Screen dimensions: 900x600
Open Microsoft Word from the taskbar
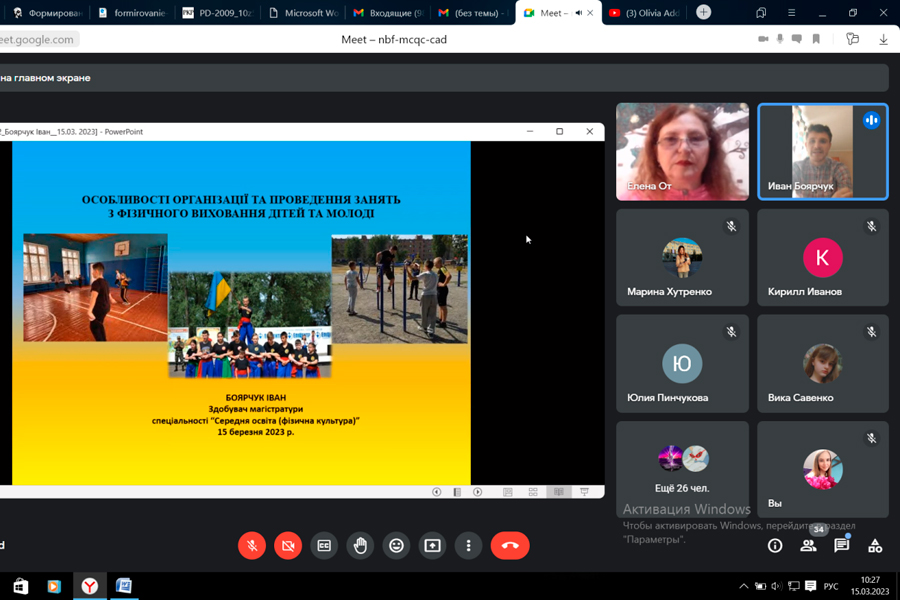(x=124, y=586)
